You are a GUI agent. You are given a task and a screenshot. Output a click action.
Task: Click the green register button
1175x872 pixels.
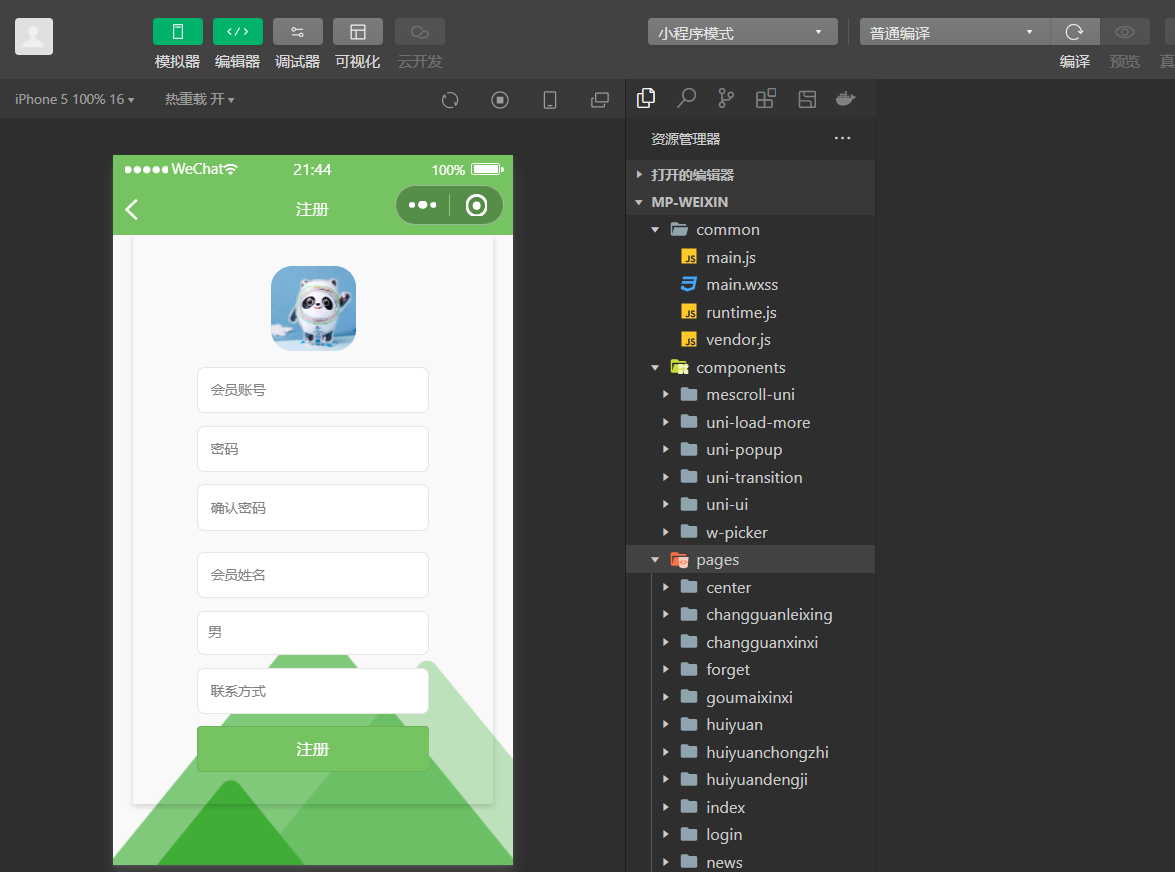pyautogui.click(x=313, y=749)
